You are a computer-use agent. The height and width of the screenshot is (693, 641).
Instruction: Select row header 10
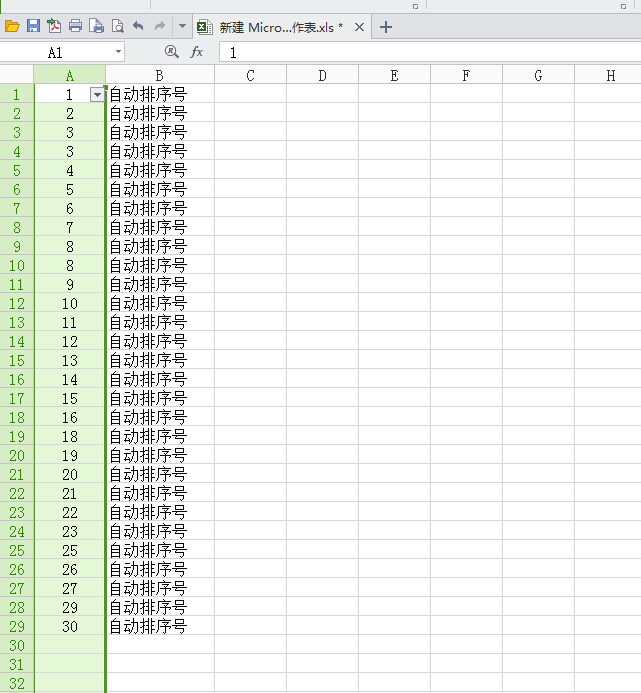coord(17,266)
